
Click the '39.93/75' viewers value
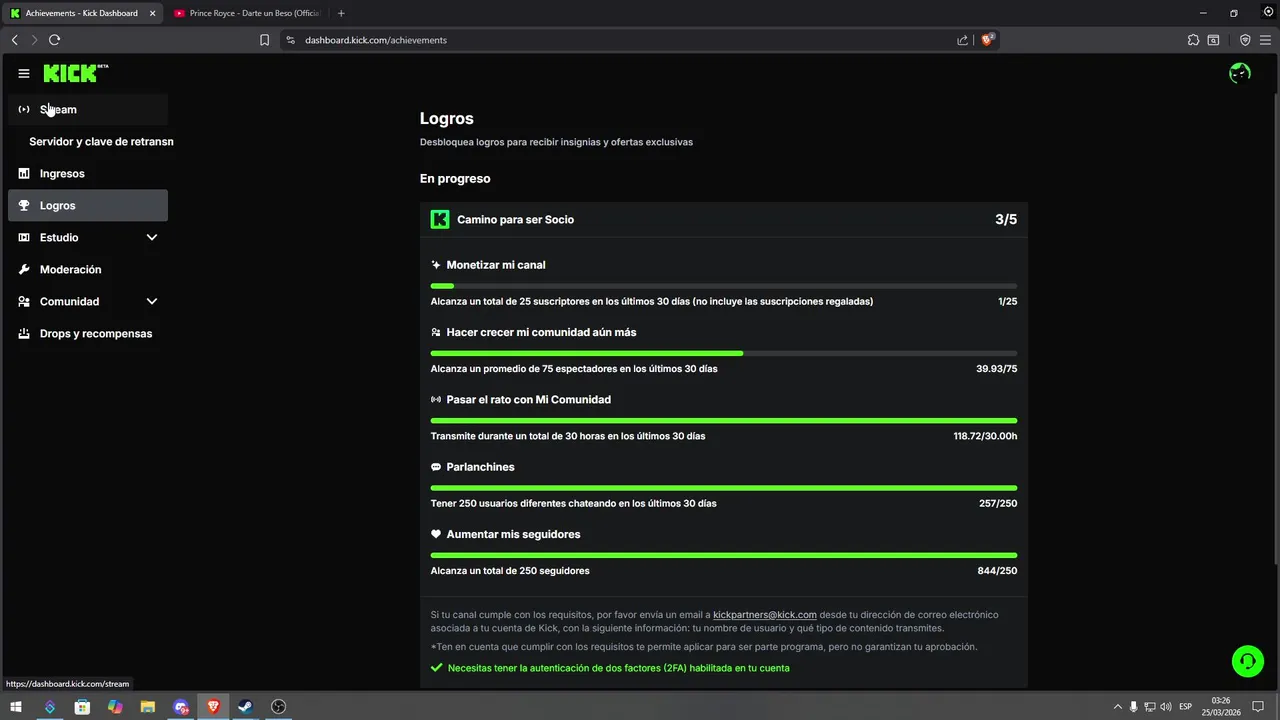(997, 369)
